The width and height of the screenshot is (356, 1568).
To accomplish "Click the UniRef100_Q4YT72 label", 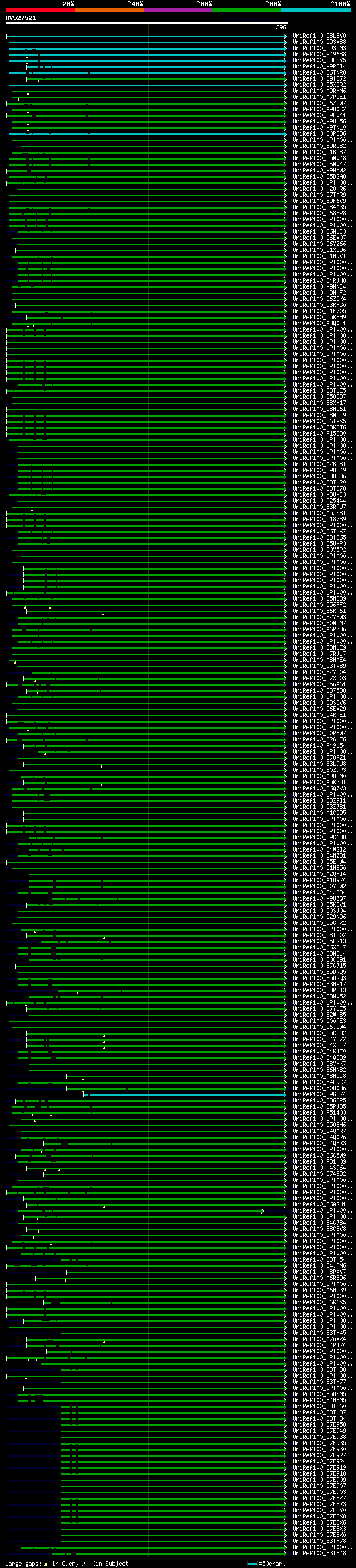I will (319, 1039).
